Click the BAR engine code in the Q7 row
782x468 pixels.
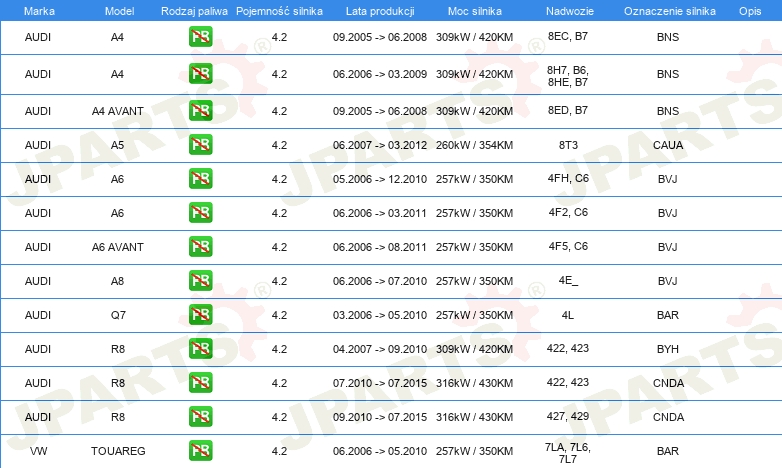click(668, 315)
